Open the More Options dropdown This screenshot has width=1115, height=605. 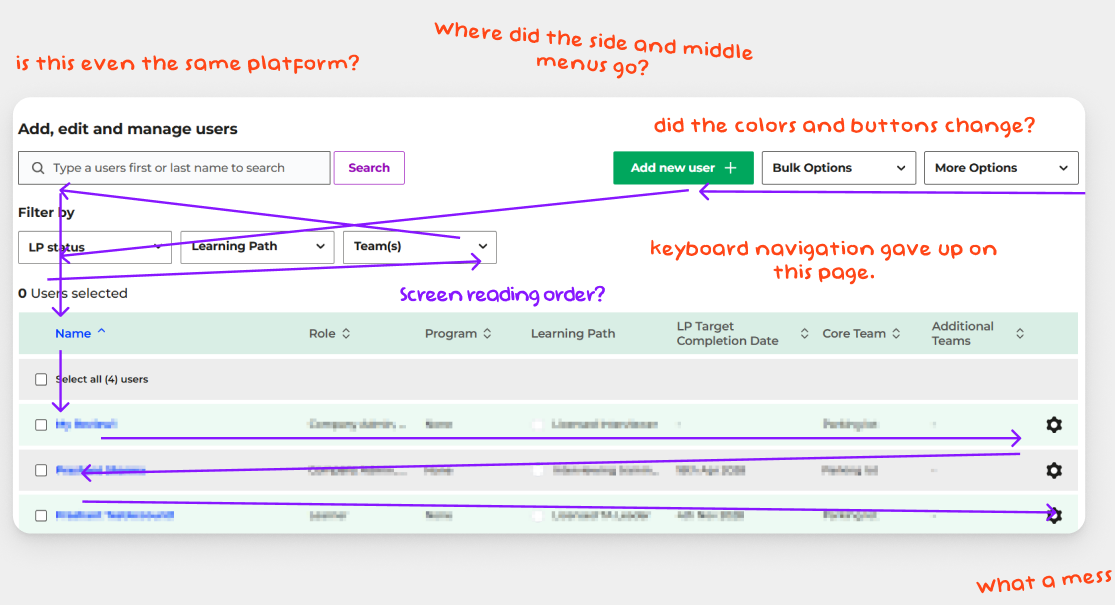(1001, 168)
